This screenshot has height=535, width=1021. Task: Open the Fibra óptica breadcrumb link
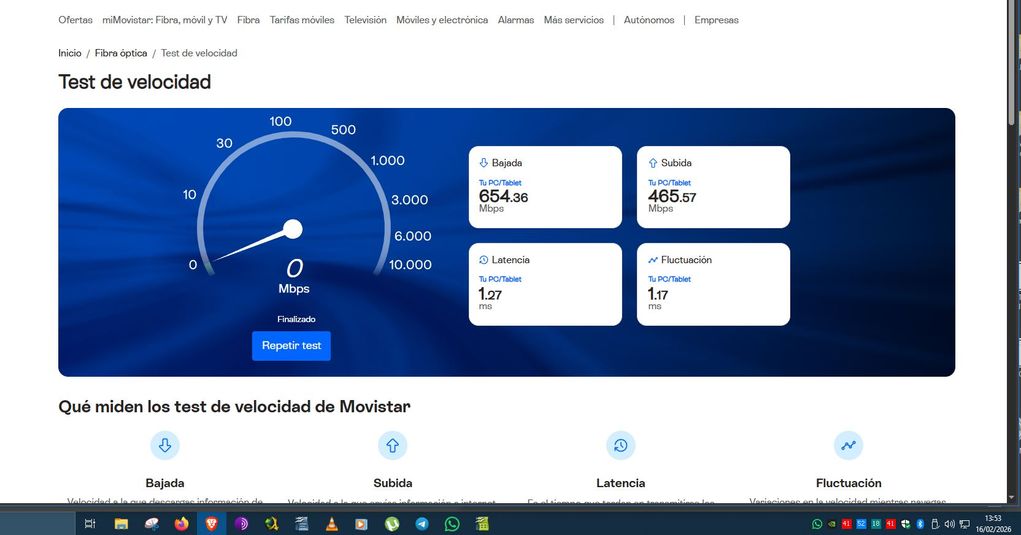point(121,53)
